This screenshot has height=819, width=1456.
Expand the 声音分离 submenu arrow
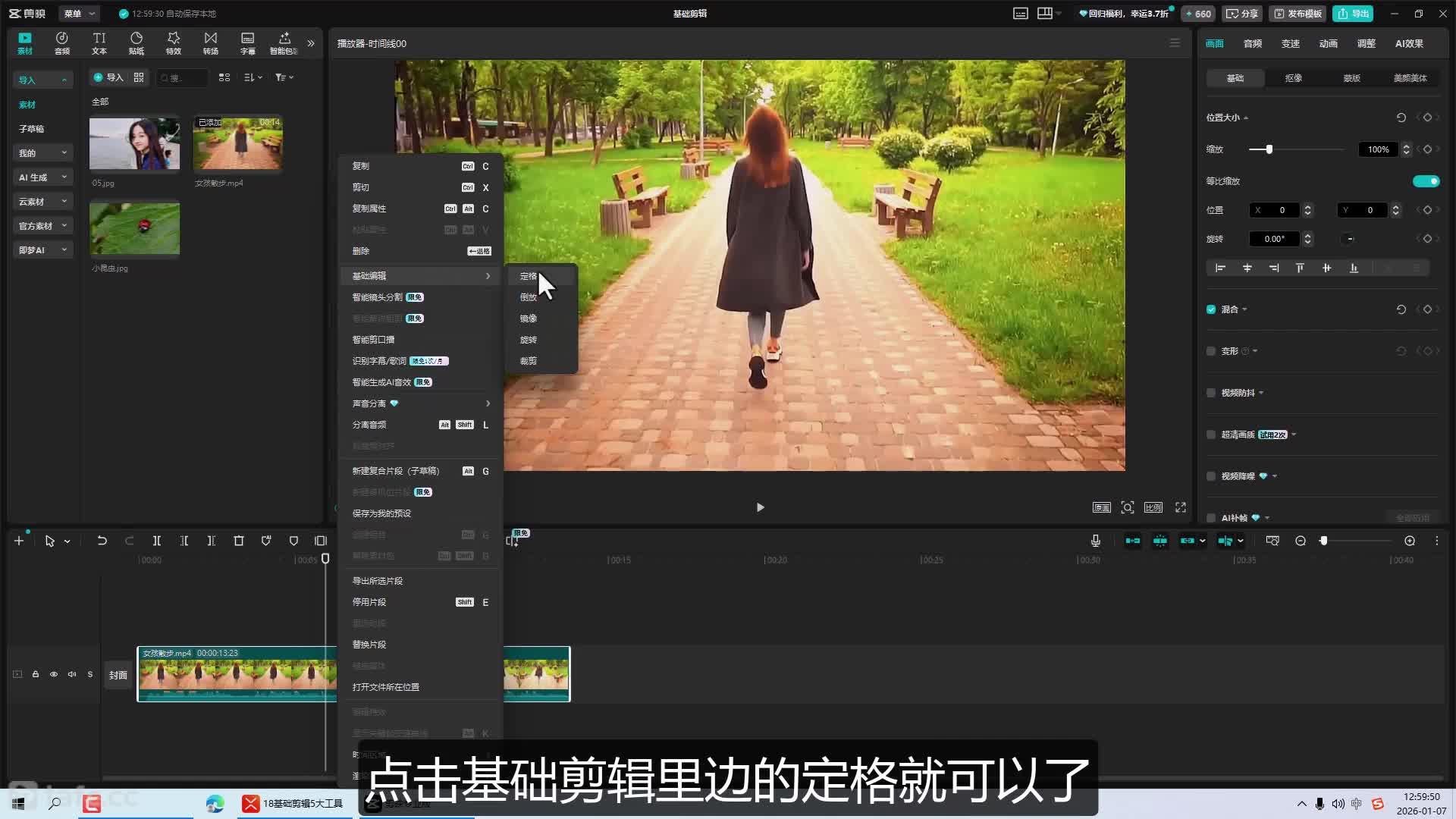488,403
